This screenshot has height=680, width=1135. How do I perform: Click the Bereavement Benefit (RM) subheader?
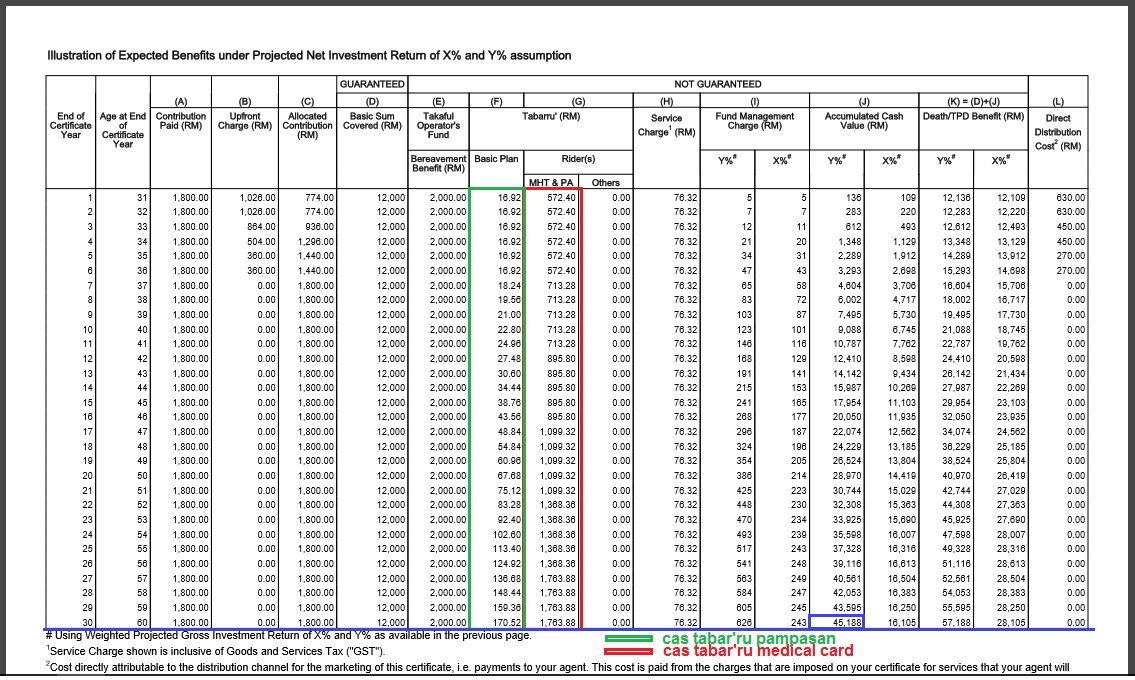point(438,163)
